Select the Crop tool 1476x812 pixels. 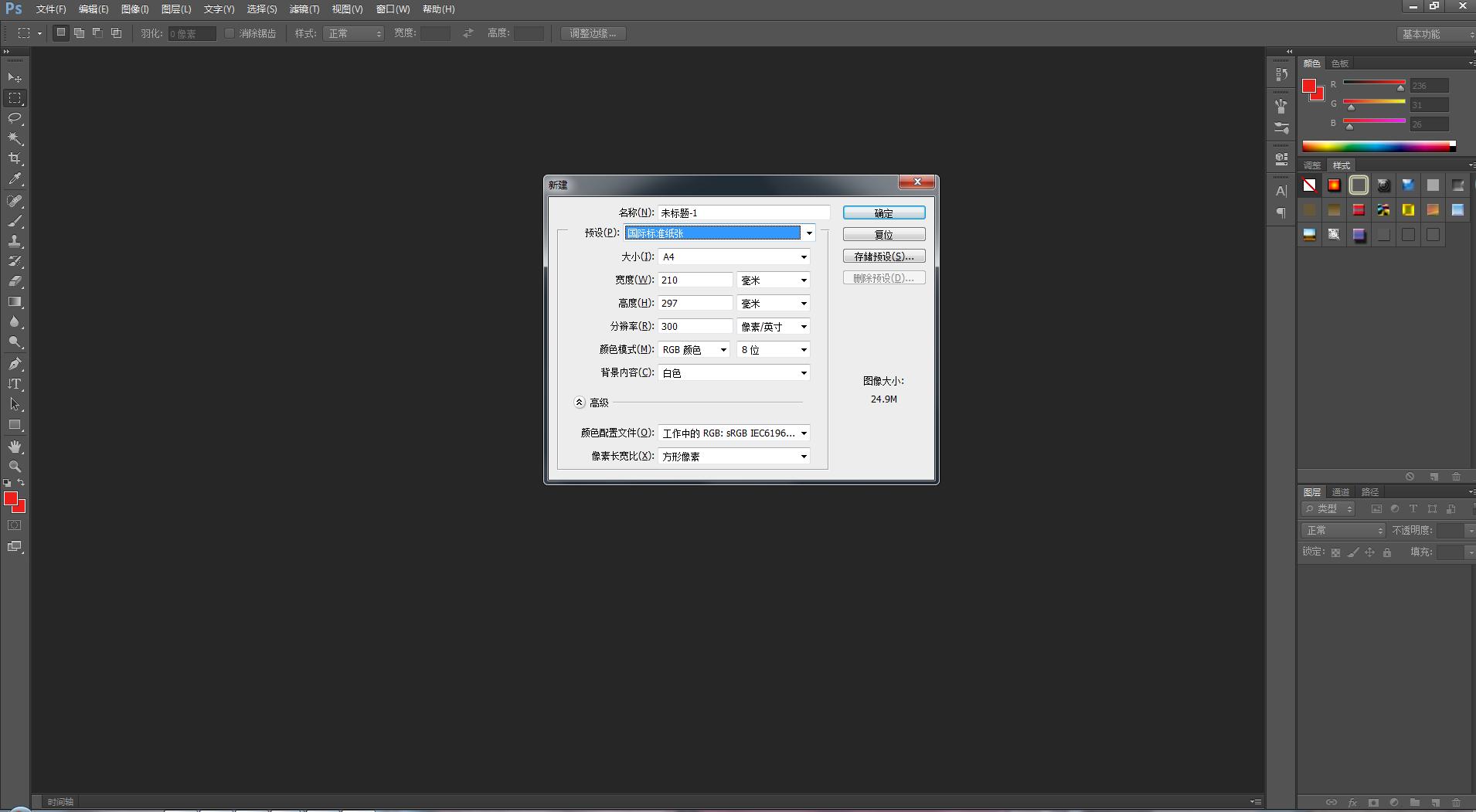[15, 158]
